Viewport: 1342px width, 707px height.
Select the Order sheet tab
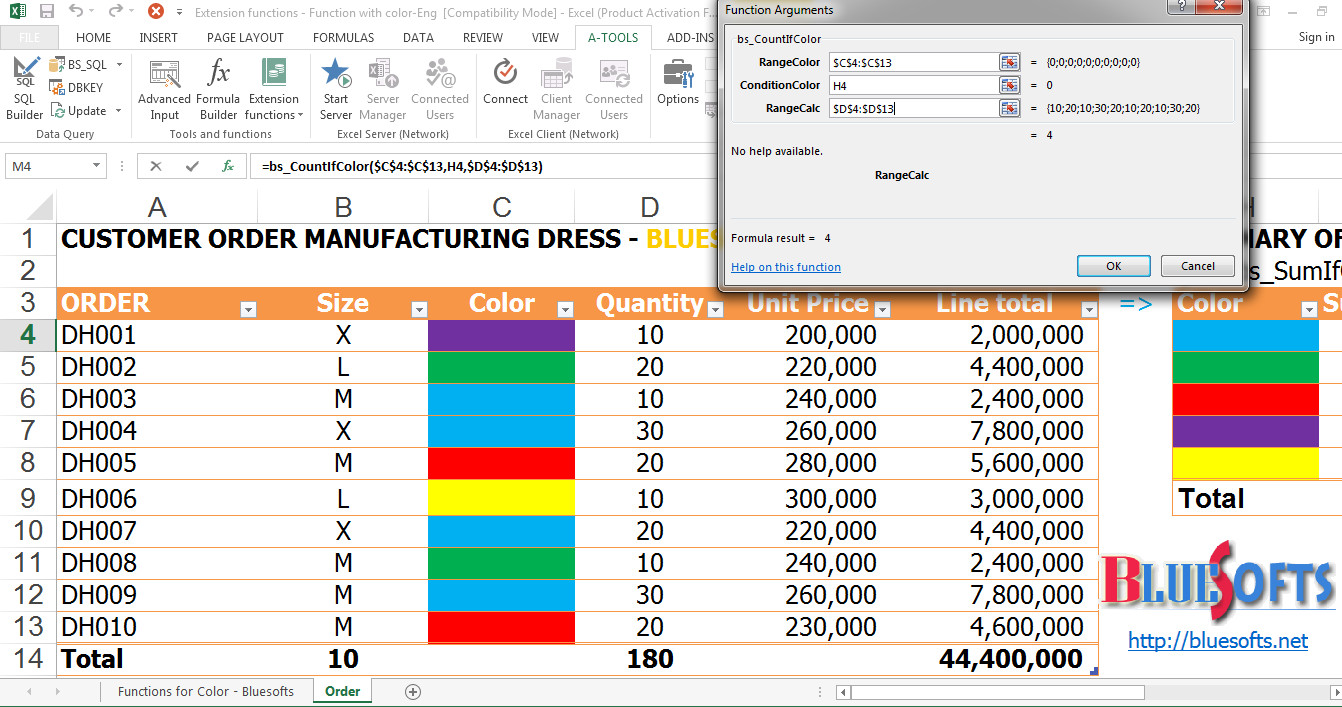tap(342, 690)
